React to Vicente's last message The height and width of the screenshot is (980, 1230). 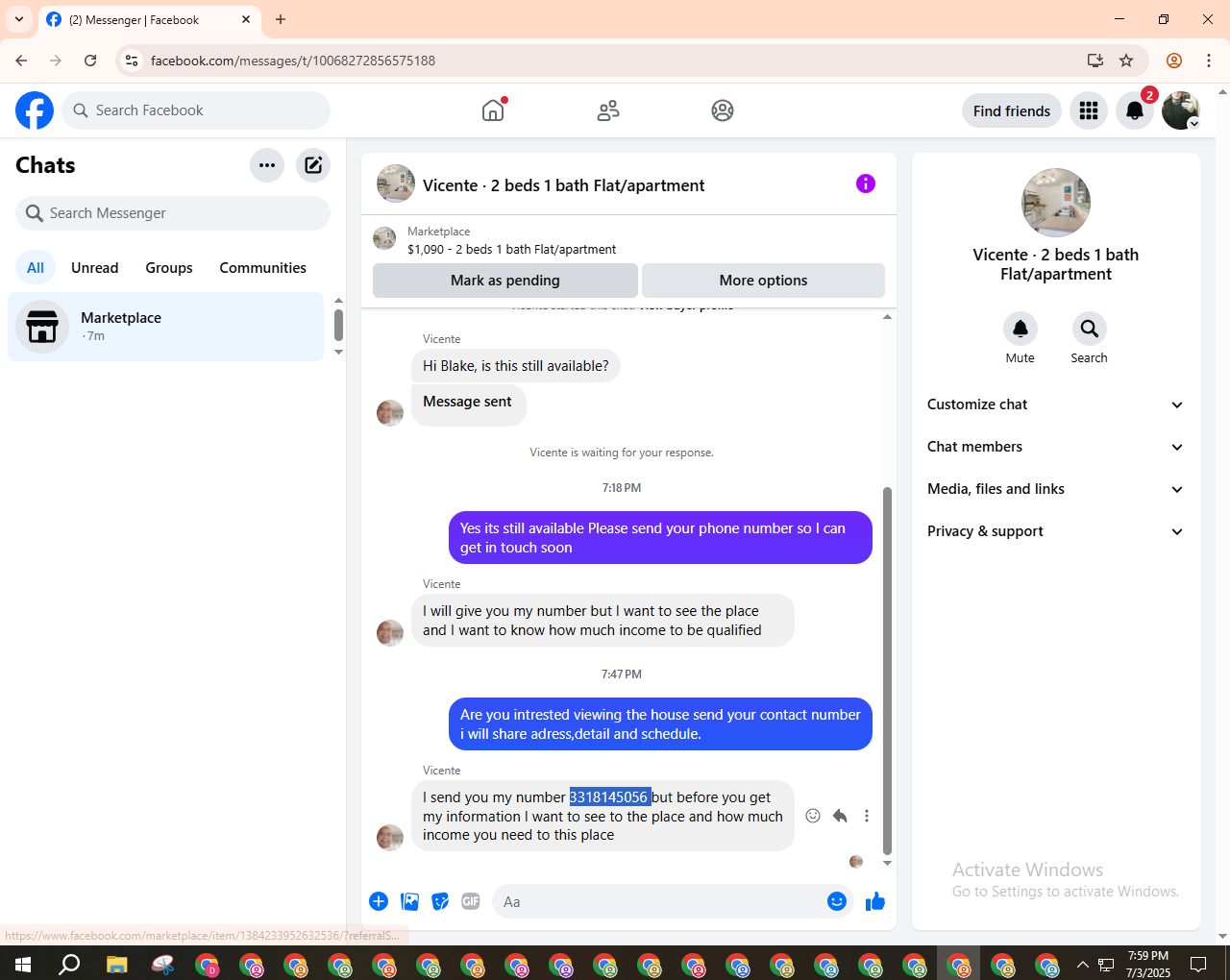coord(813,816)
